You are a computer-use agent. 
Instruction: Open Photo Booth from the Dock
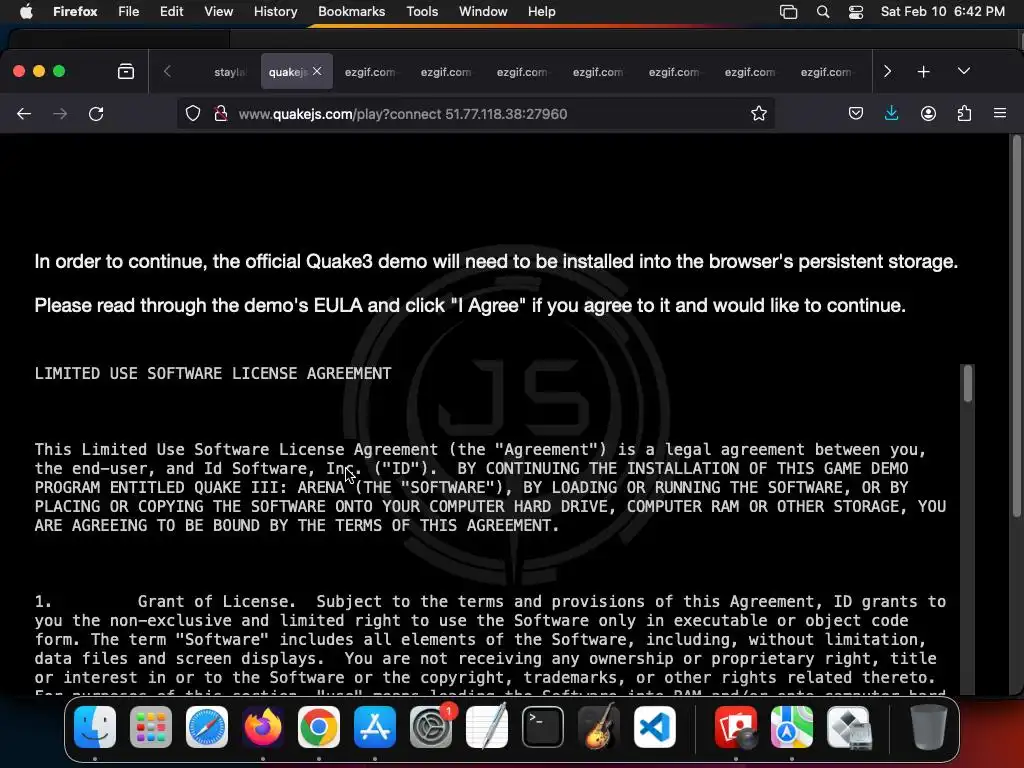click(x=736, y=727)
